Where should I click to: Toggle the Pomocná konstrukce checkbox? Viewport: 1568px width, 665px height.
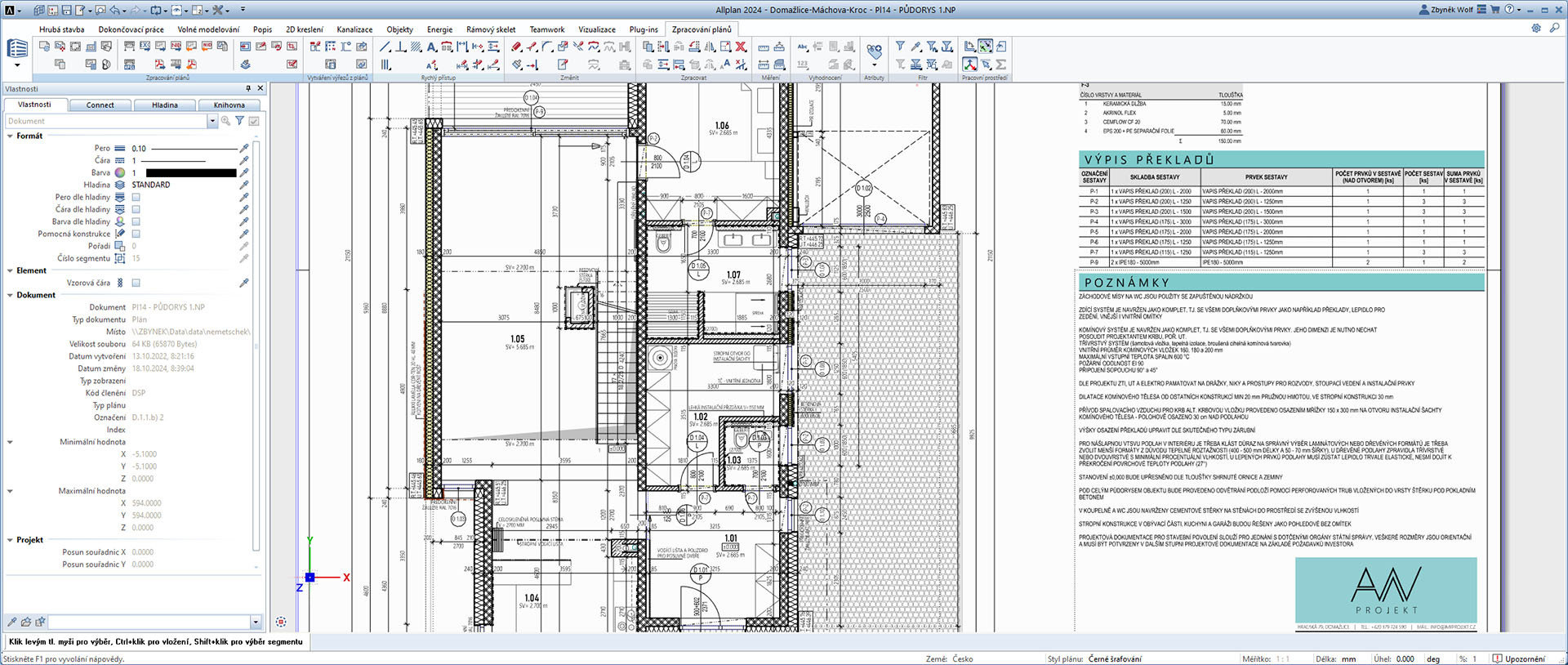click(136, 234)
